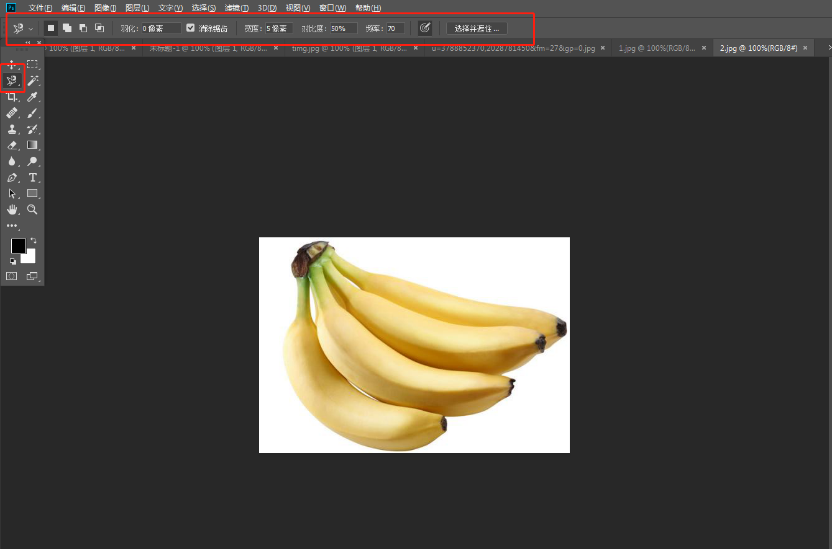832x549 pixels.
Task: Select the Magnetic Lasso tool in toolbox
Action: tap(12, 81)
